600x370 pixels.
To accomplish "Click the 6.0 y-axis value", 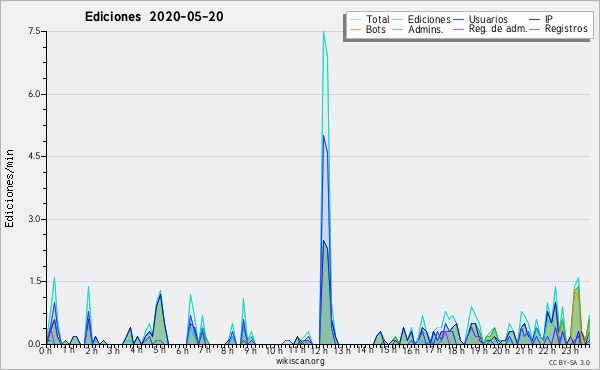I will tap(34, 94).
